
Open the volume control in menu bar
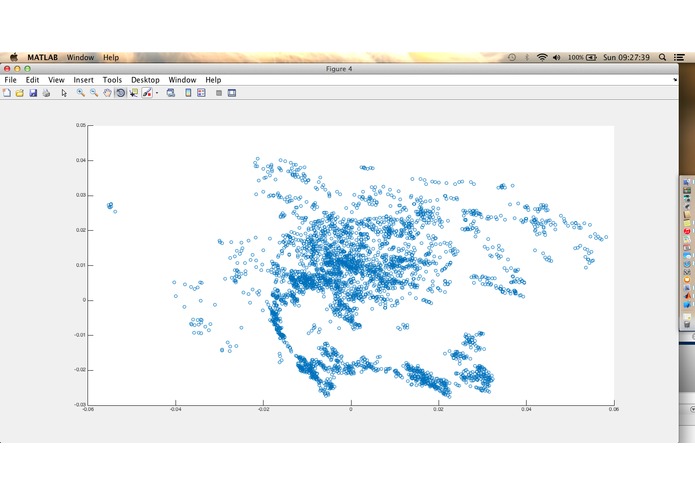557,57
